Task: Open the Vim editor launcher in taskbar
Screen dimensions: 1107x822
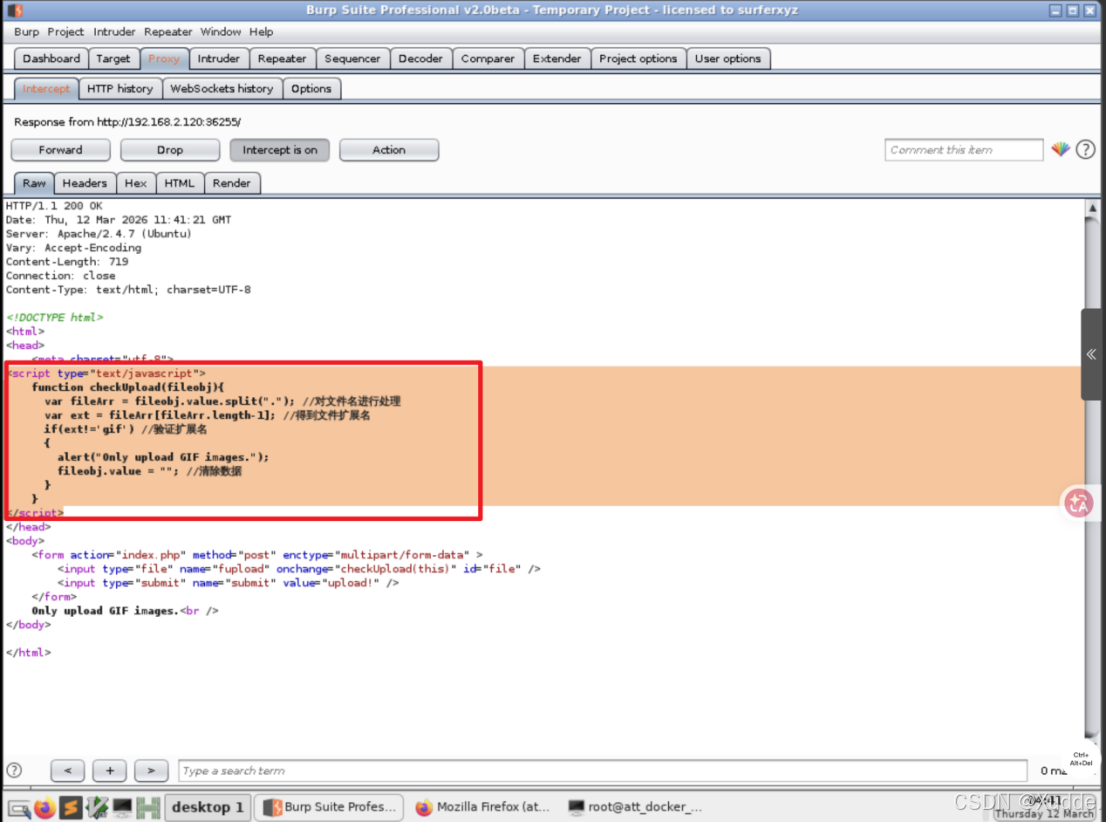Action: click(x=97, y=807)
